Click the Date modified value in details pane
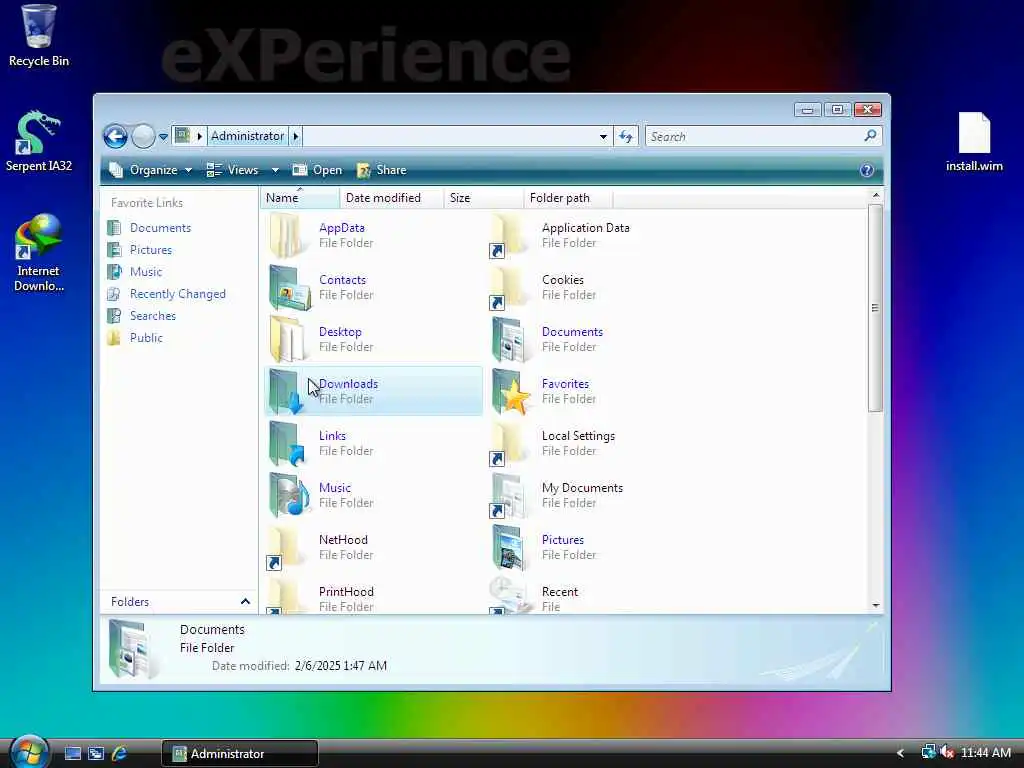Viewport: 1024px width, 768px height. tap(341, 665)
